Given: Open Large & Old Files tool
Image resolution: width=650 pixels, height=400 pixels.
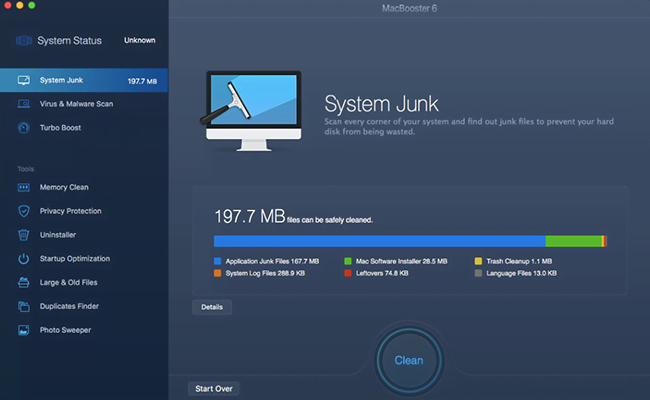Looking at the screenshot, I should pos(84,282).
